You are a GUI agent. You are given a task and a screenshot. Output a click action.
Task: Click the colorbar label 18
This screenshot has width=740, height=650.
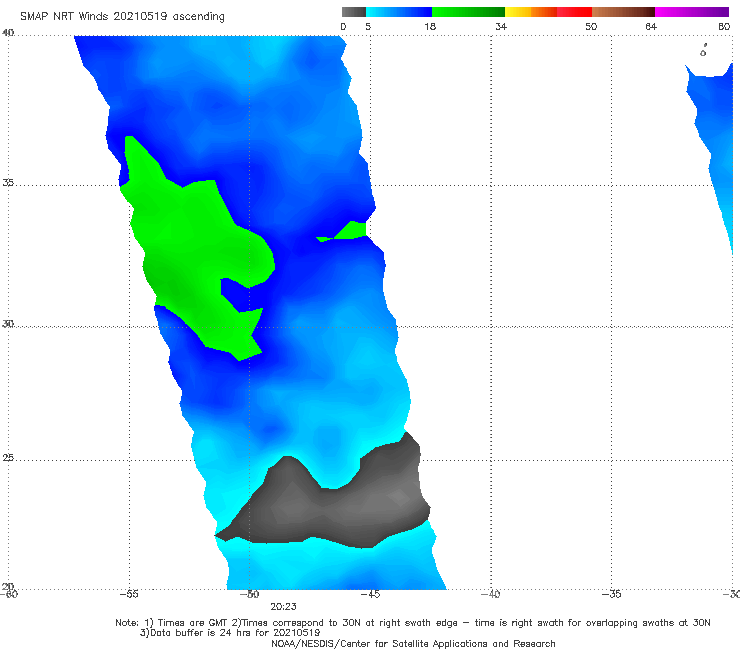(x=430, y=26)
